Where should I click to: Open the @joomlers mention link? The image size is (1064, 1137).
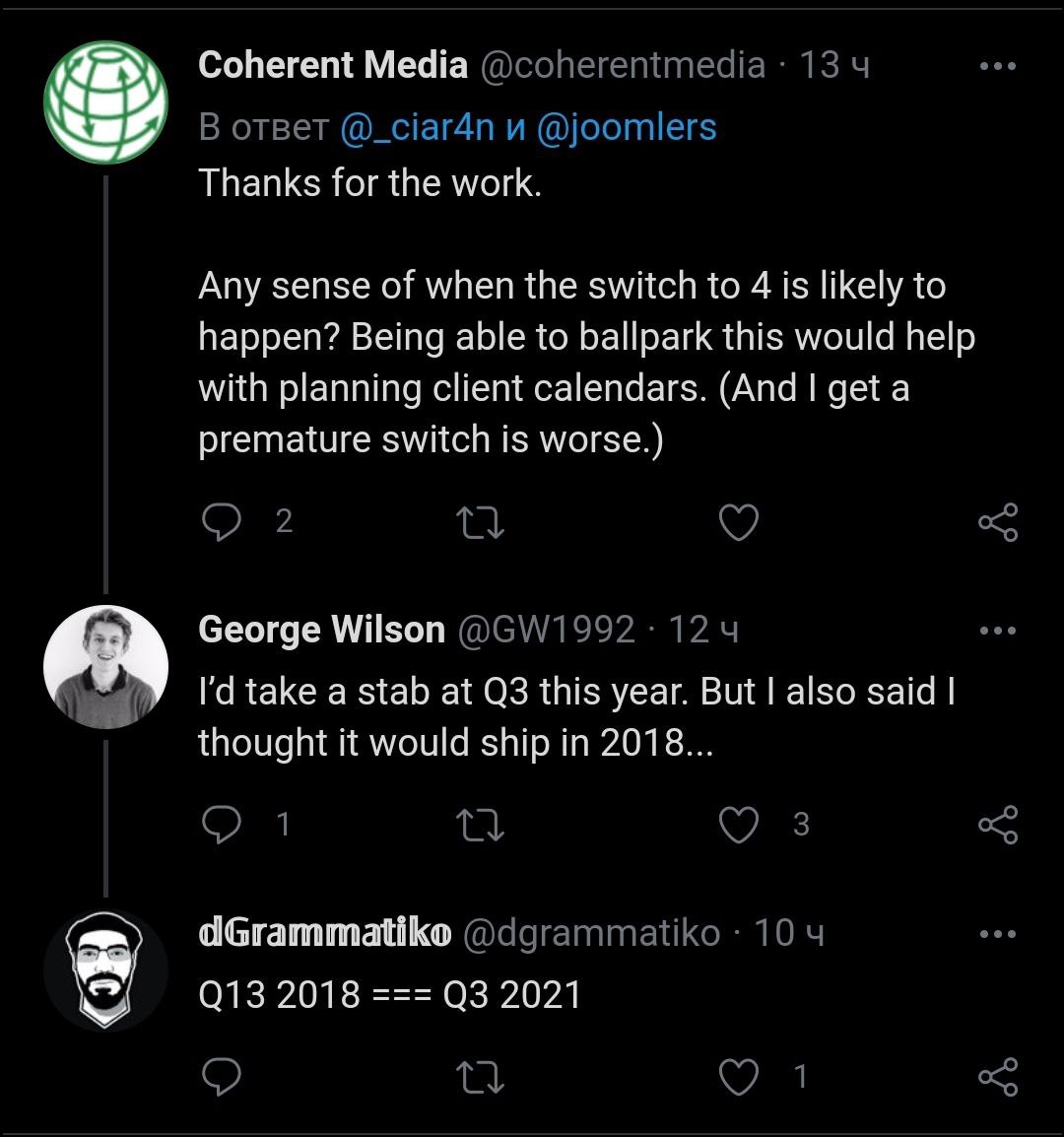click(x=627, y=128)
